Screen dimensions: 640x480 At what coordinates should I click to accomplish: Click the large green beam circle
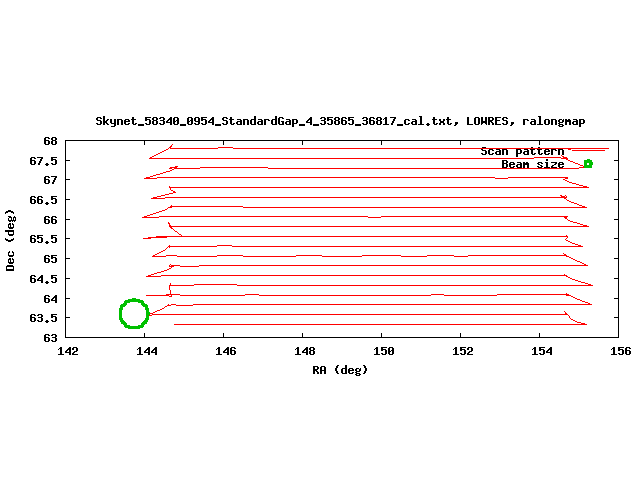(134, 314)
